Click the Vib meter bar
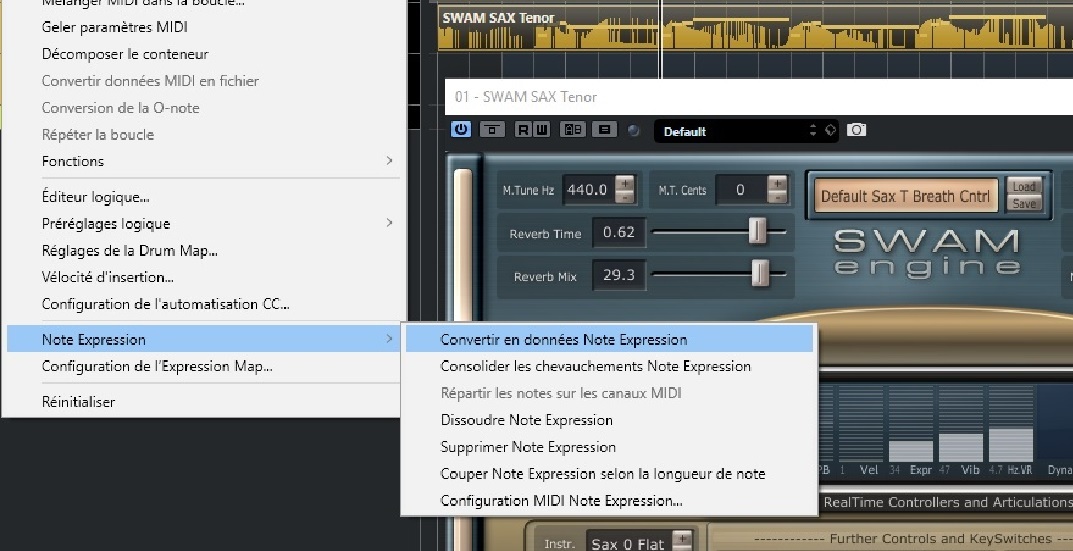This screenshot has width=1073, height=551. click(961, 423)
